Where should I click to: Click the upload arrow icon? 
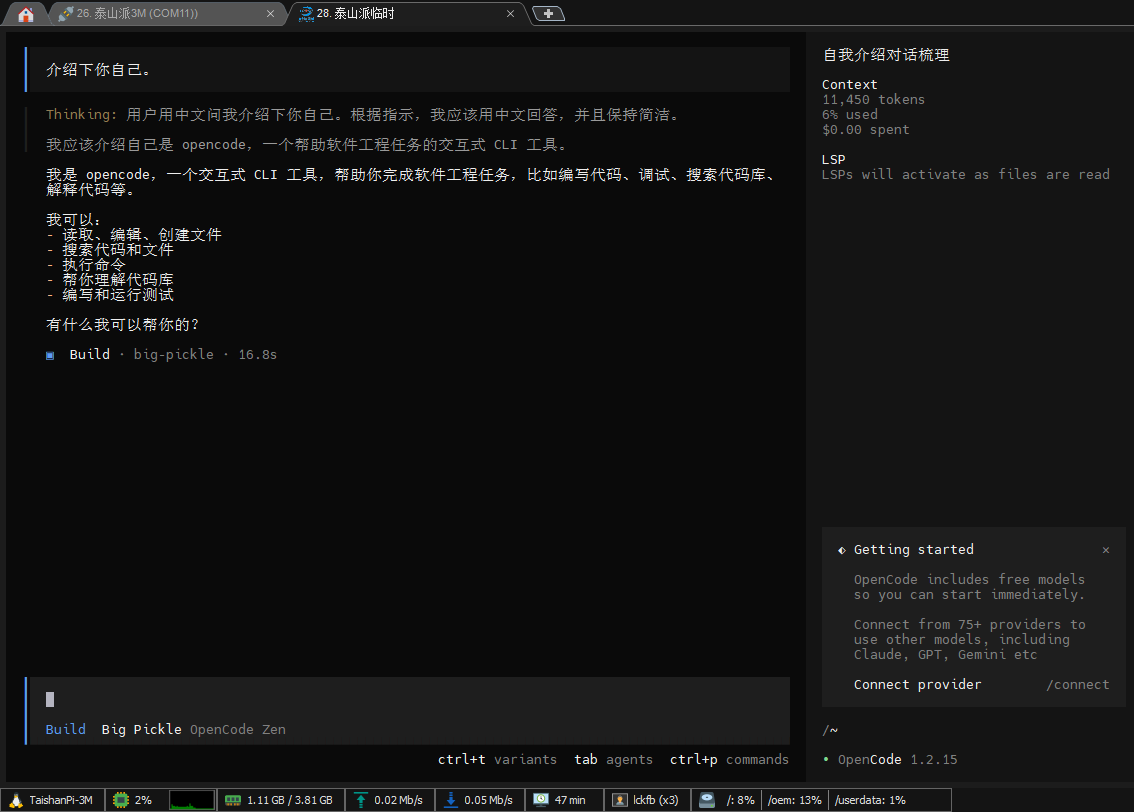point(360,800)
